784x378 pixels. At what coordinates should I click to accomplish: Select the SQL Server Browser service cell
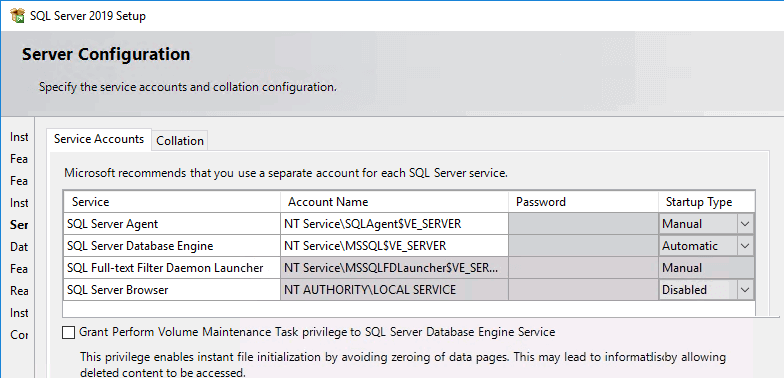[x=172, y=290]
